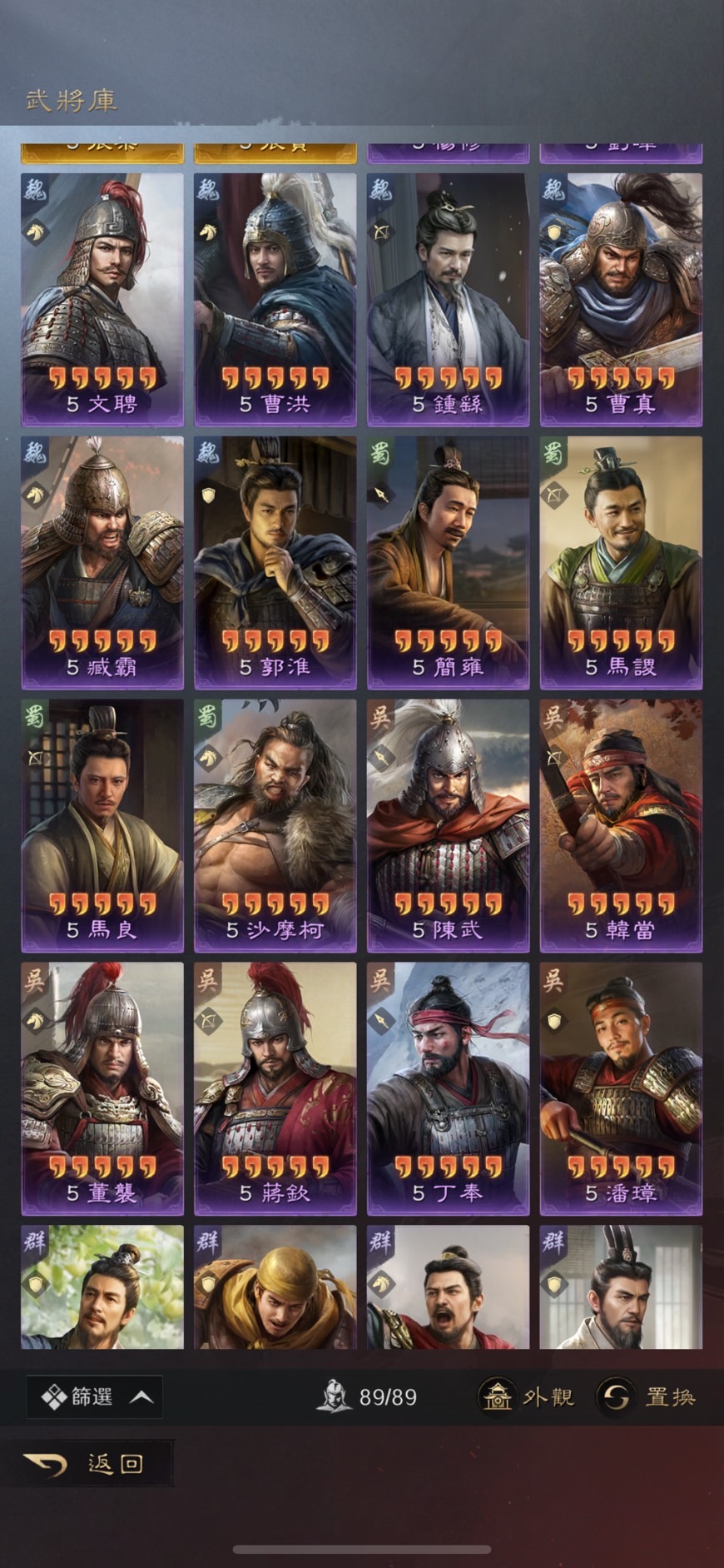Click the 返回 button label
Screen dimensions: 724x1568
116,1464
